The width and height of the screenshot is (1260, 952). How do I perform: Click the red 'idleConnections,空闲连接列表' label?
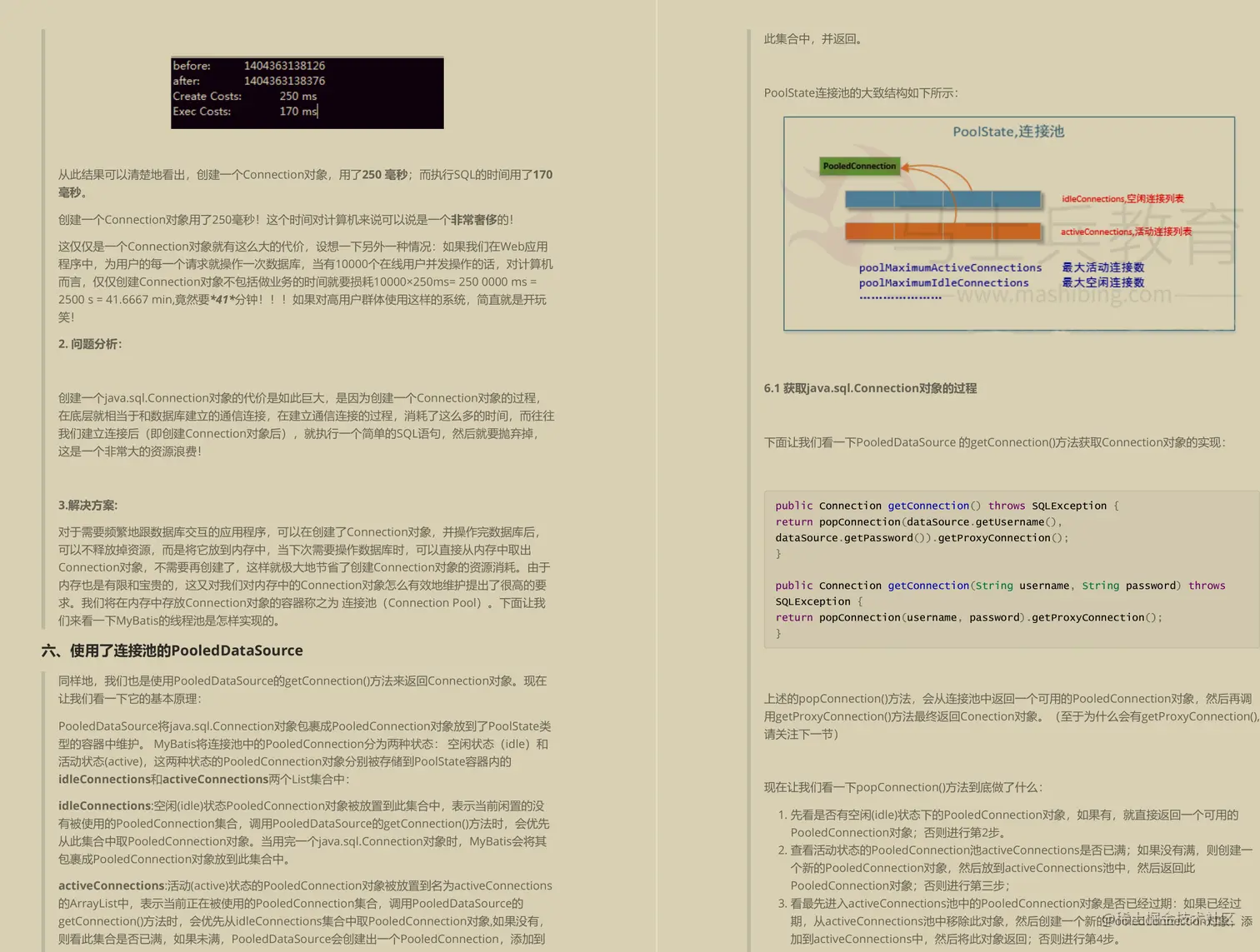[1122, 199]
